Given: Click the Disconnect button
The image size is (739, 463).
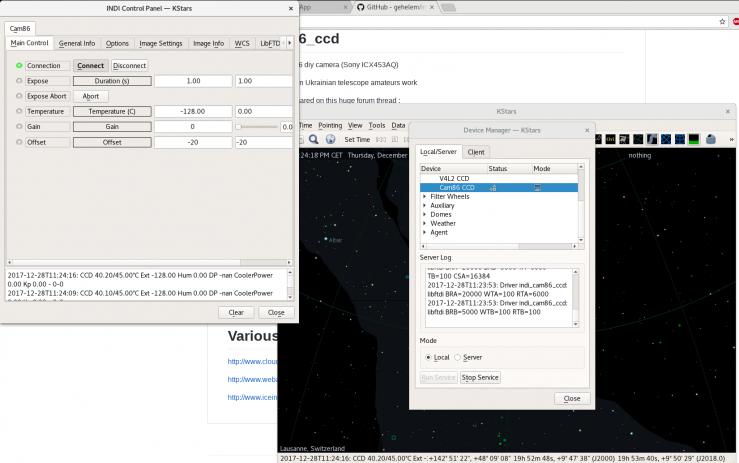Looking at the screenshot, I should pyautogui.click(x=130, y=66).
